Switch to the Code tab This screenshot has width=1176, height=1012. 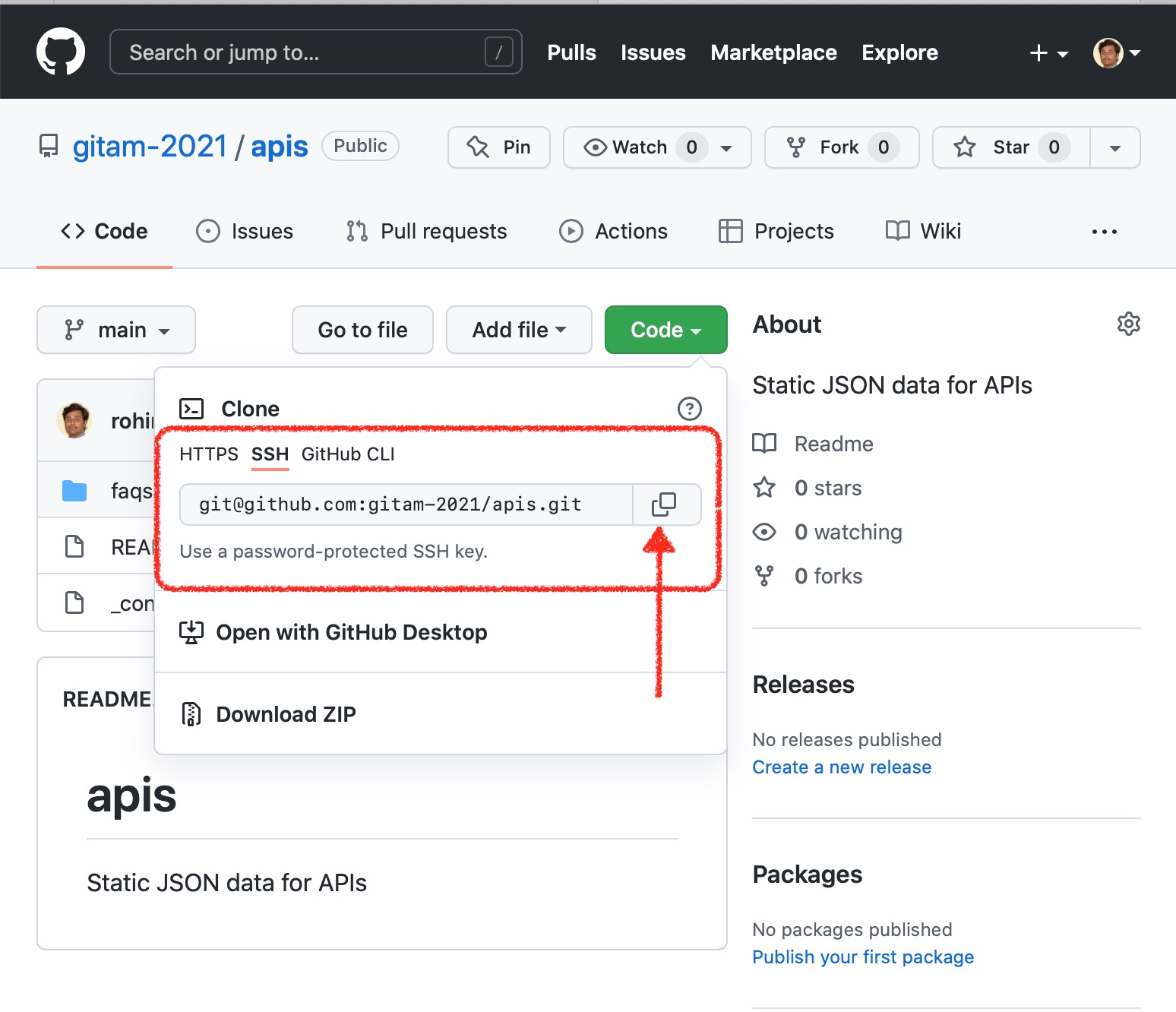104,231
